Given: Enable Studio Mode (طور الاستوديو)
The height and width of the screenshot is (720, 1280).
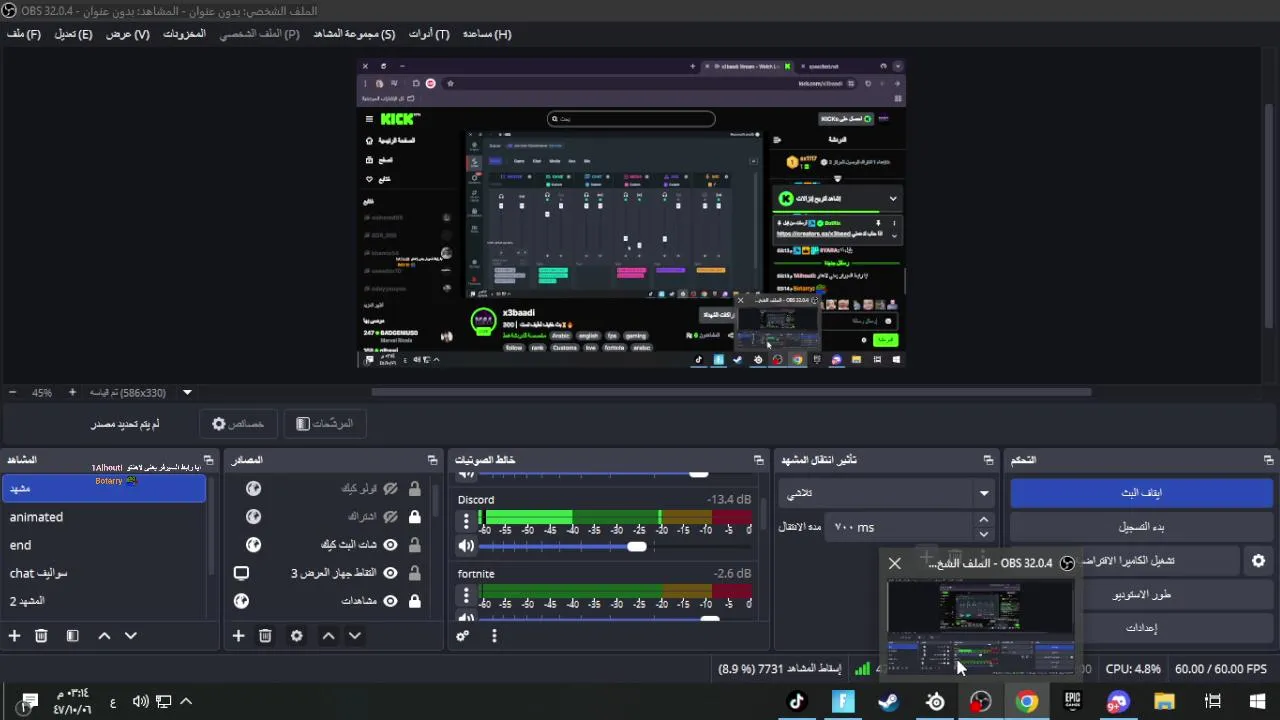Looking at the screenshot, I should (1141, 595).
